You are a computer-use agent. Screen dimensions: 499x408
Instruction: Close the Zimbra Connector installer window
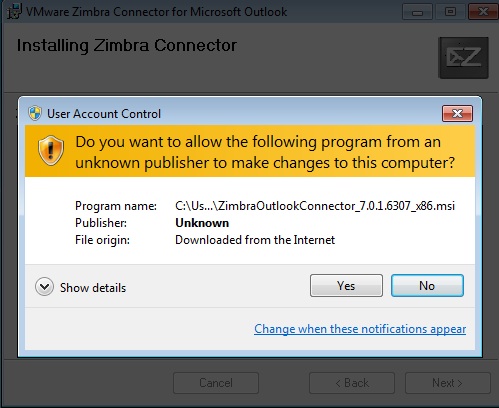pos(483,12)
